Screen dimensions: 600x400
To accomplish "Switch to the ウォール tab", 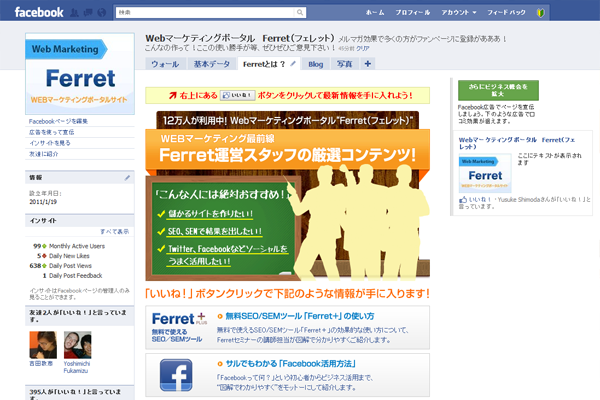I will pos(165,63).
